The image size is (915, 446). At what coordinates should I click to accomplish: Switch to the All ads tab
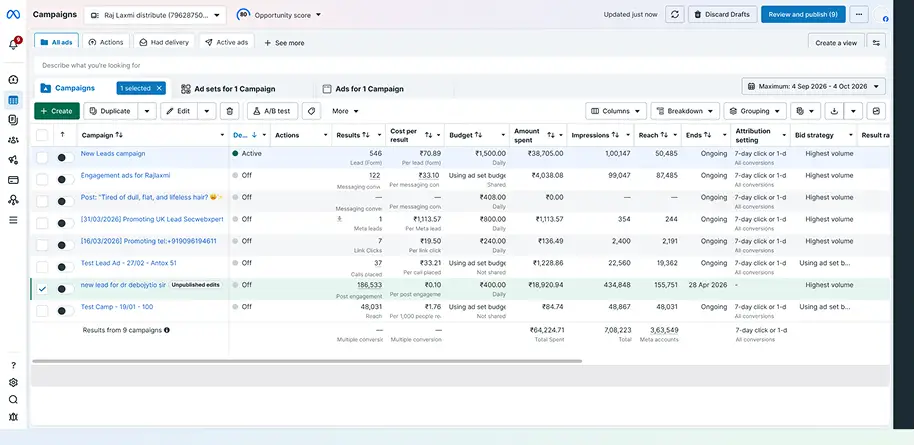(57, 42)
